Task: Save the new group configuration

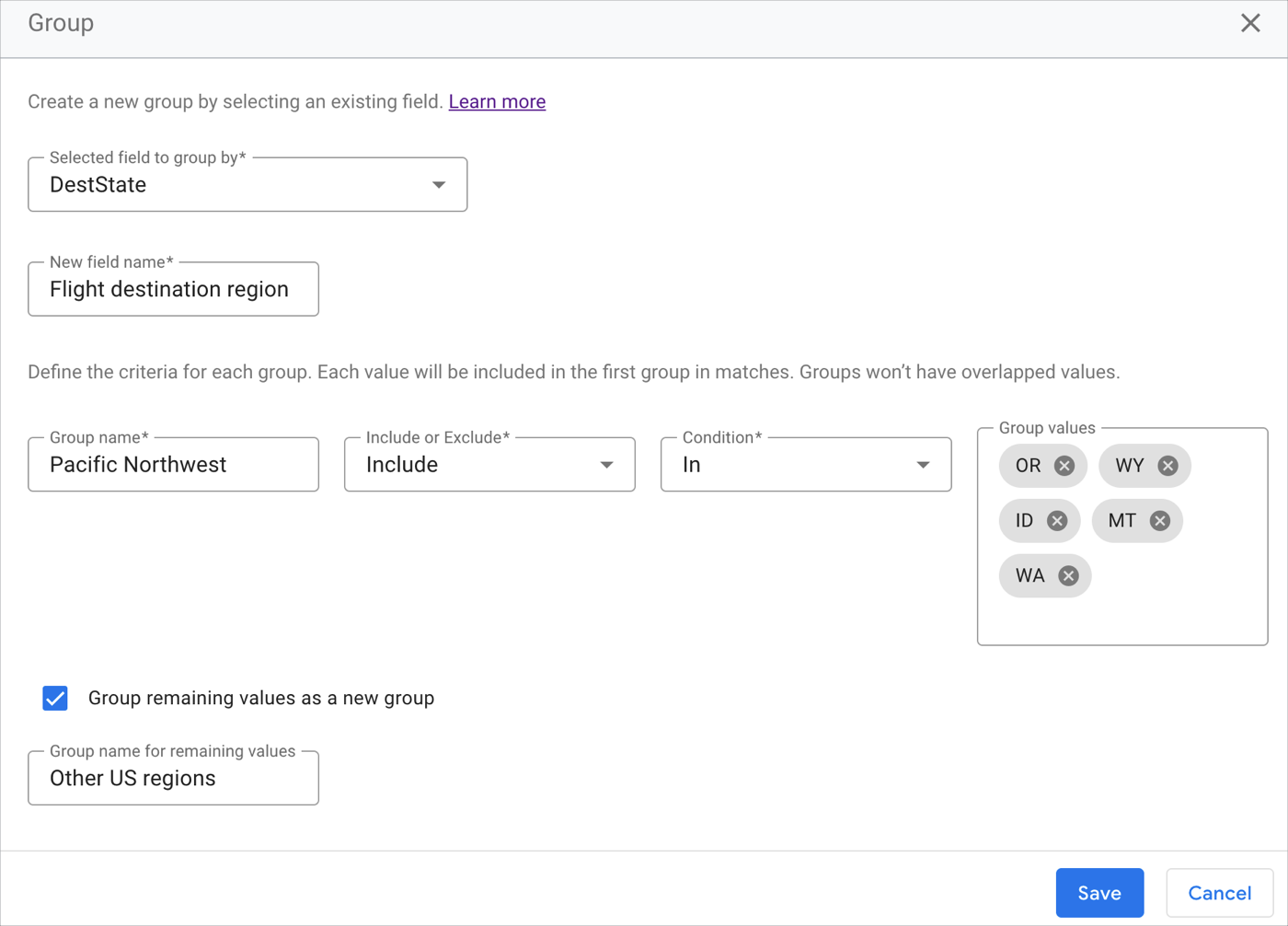Action: [x=1099, y=892]
